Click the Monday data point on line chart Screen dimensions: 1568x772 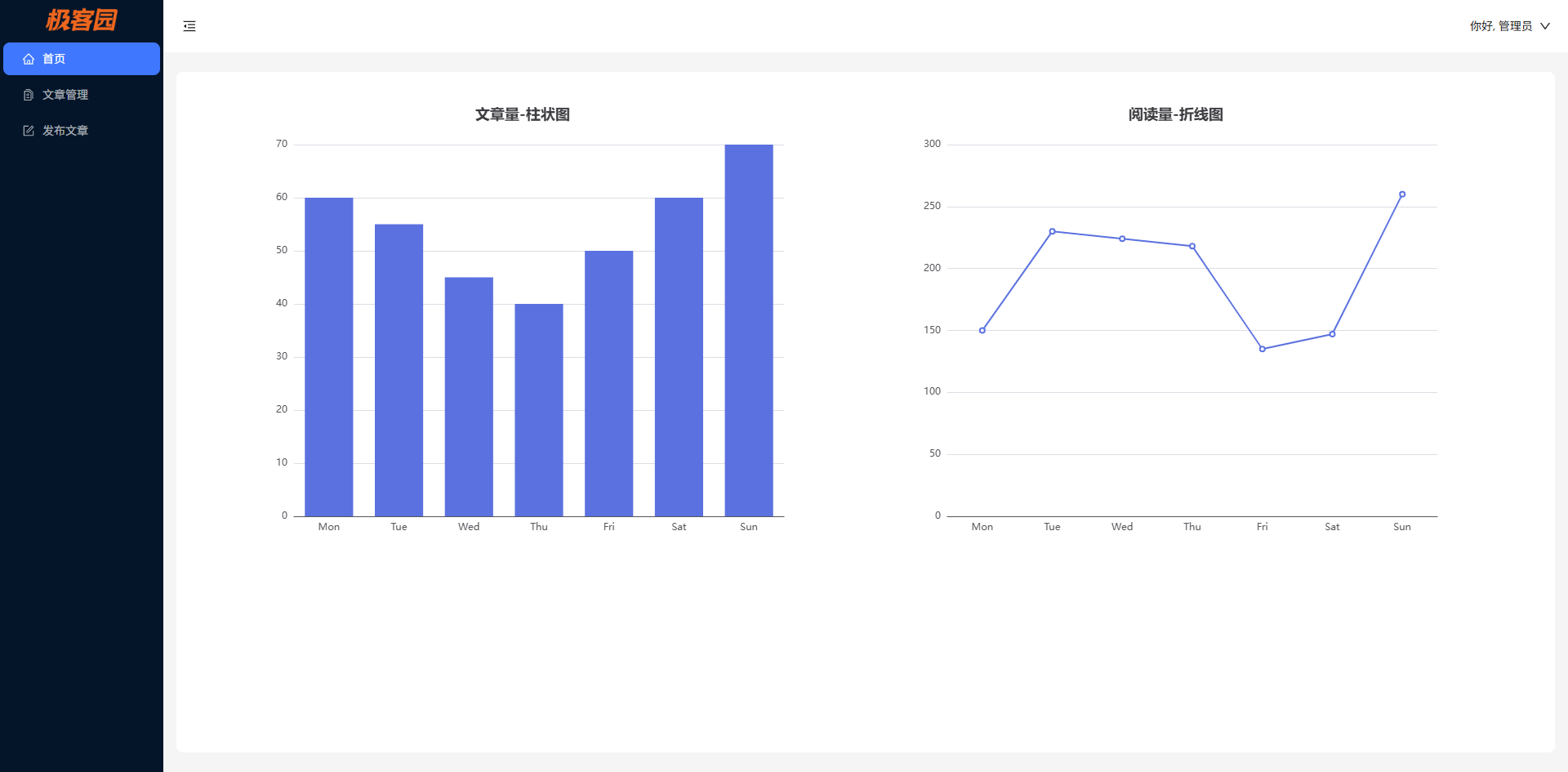982,330
